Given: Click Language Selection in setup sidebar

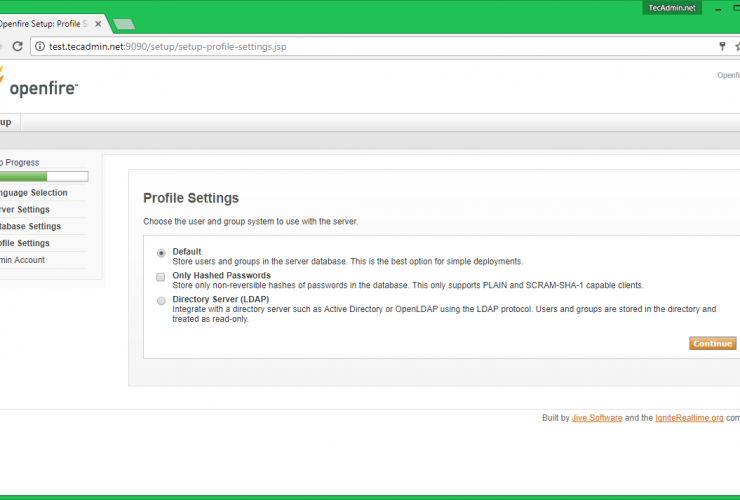Looking at the screenshot, I should tap(34, 193).
